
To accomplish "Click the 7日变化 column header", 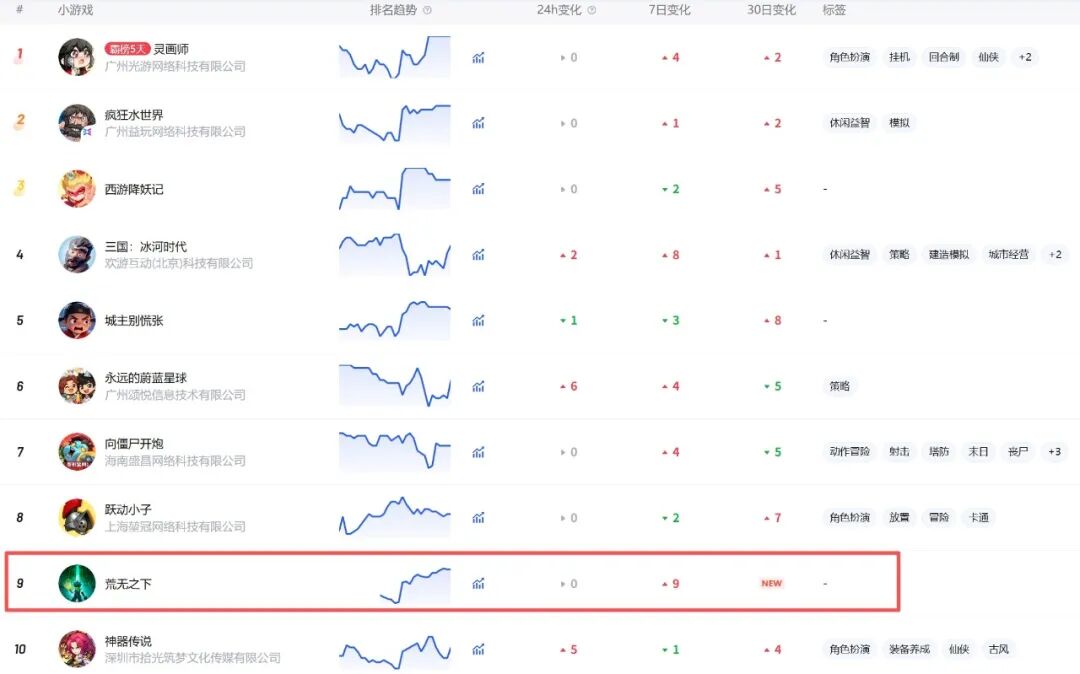I will 669,10.
